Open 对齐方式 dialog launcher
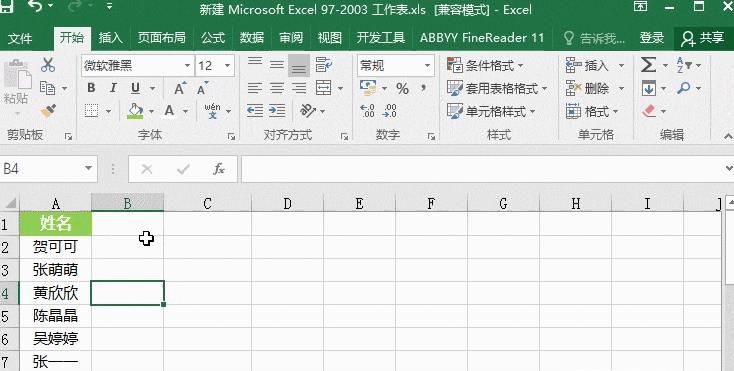 (x=345, y=137)
